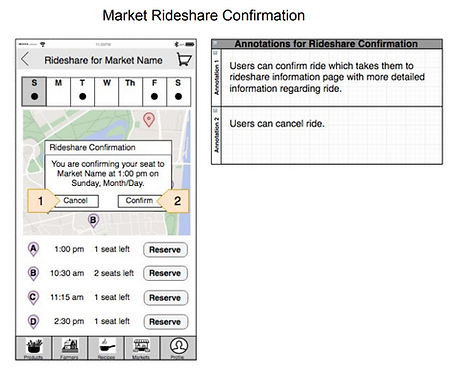Screen dimensions: 453x375
Task: Select Tuesday in week bar
Action: pyautogui.click(x=82, y=92)
